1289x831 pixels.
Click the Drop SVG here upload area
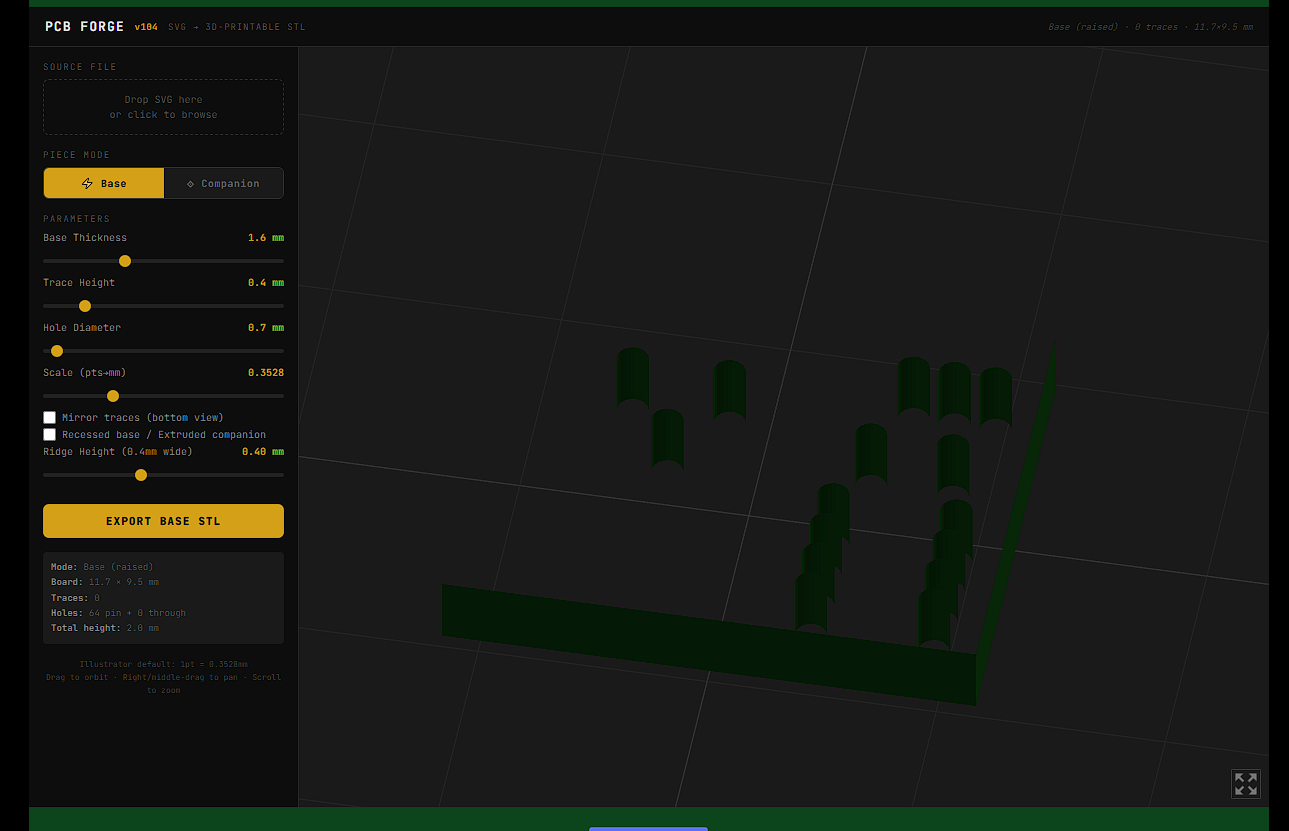coord(163,107)
